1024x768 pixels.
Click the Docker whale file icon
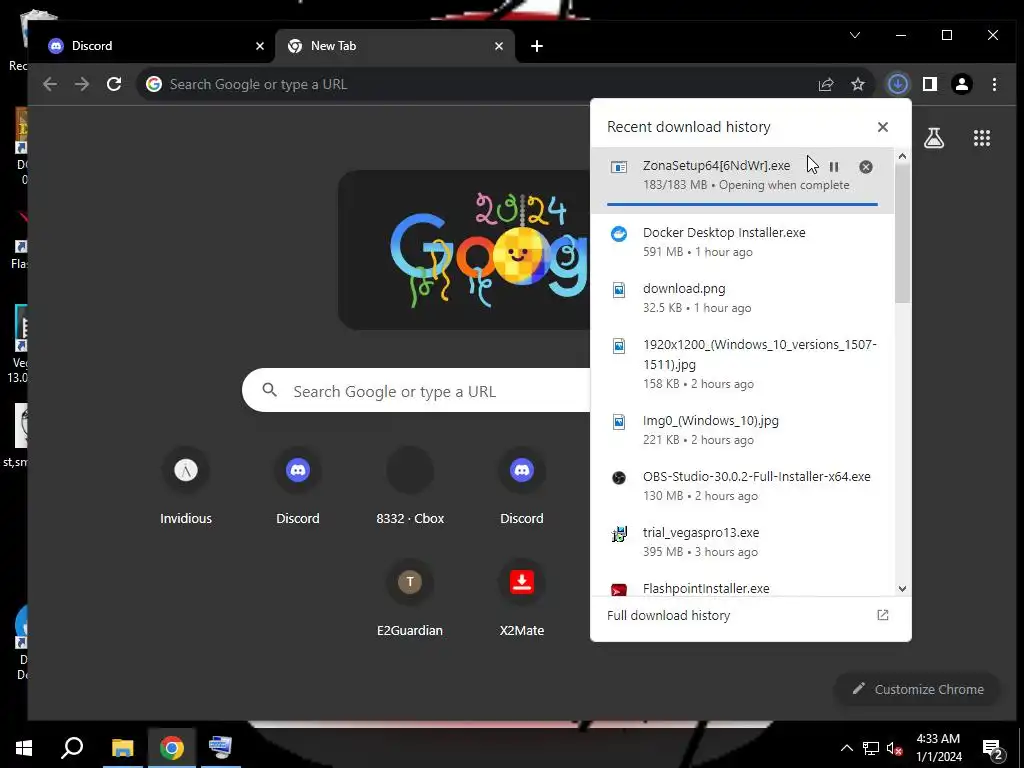pyautogui.click(x=618, y=234)
